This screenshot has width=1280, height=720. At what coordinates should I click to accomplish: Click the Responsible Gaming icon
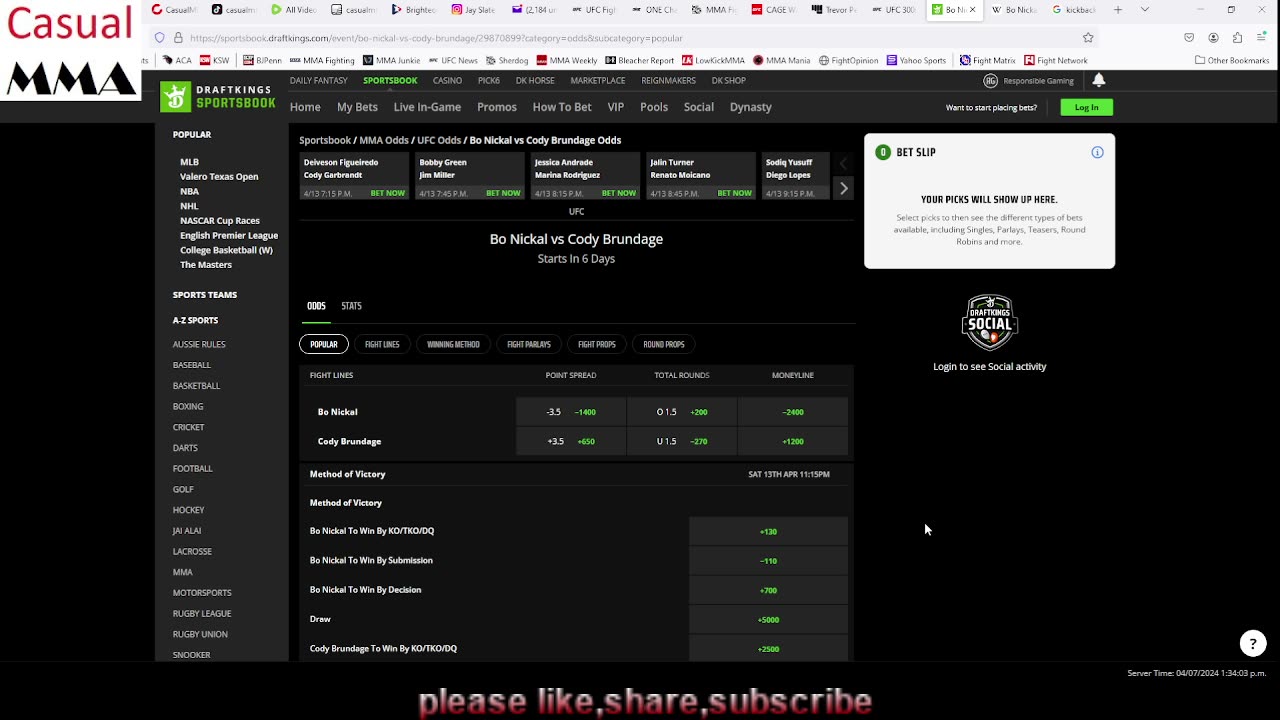coord(990,80)
